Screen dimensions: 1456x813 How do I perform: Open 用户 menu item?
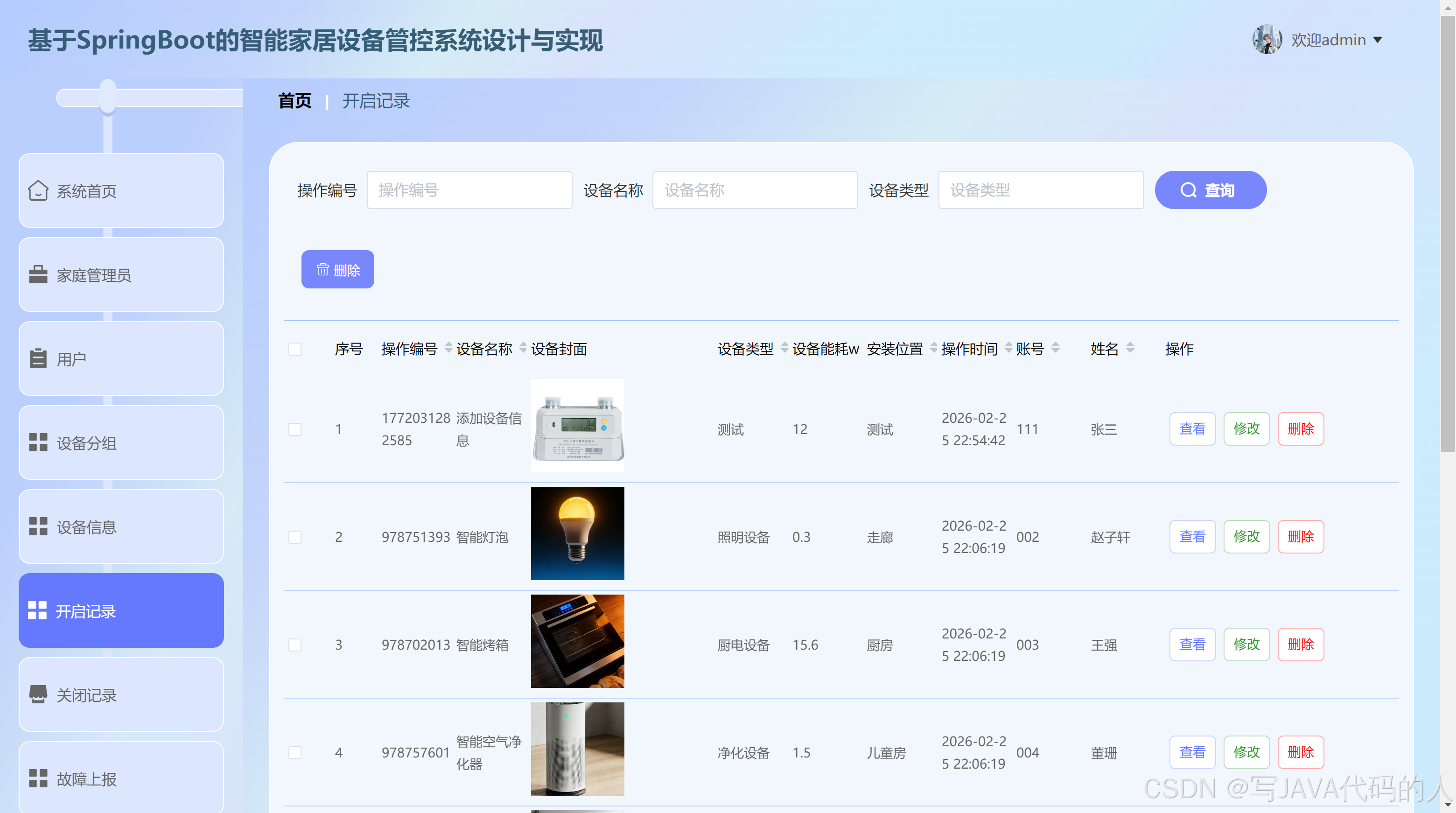121,358
